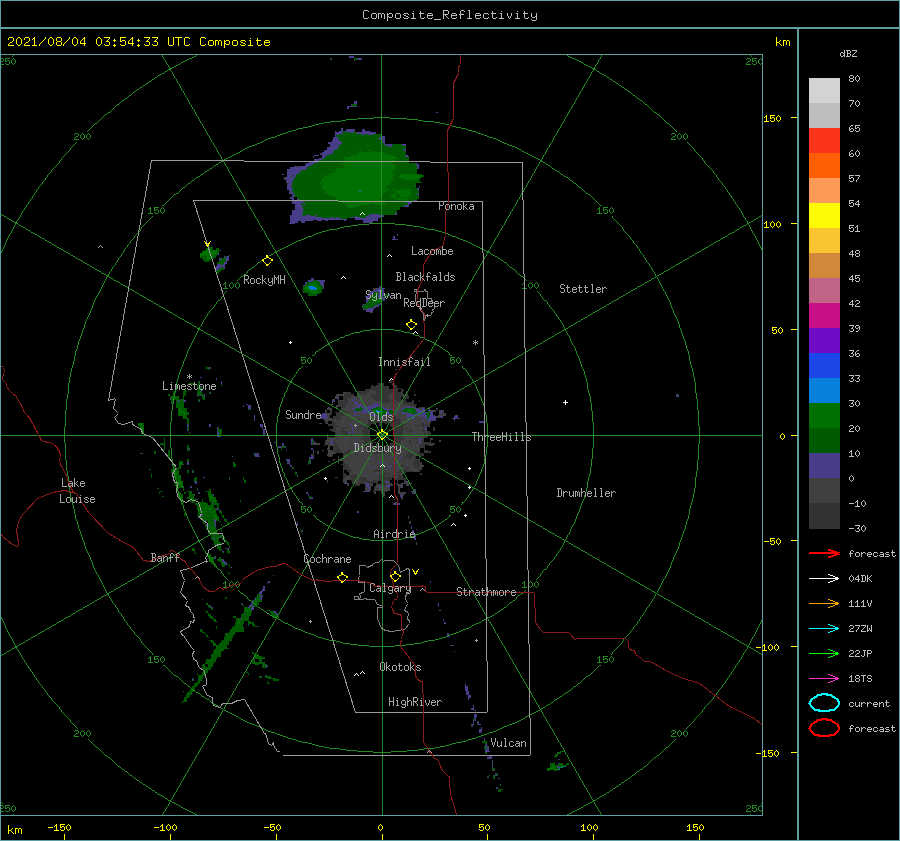Click the Ponoka city label
The height and width of the screenshot is (841, 900).
pos(456,206)
